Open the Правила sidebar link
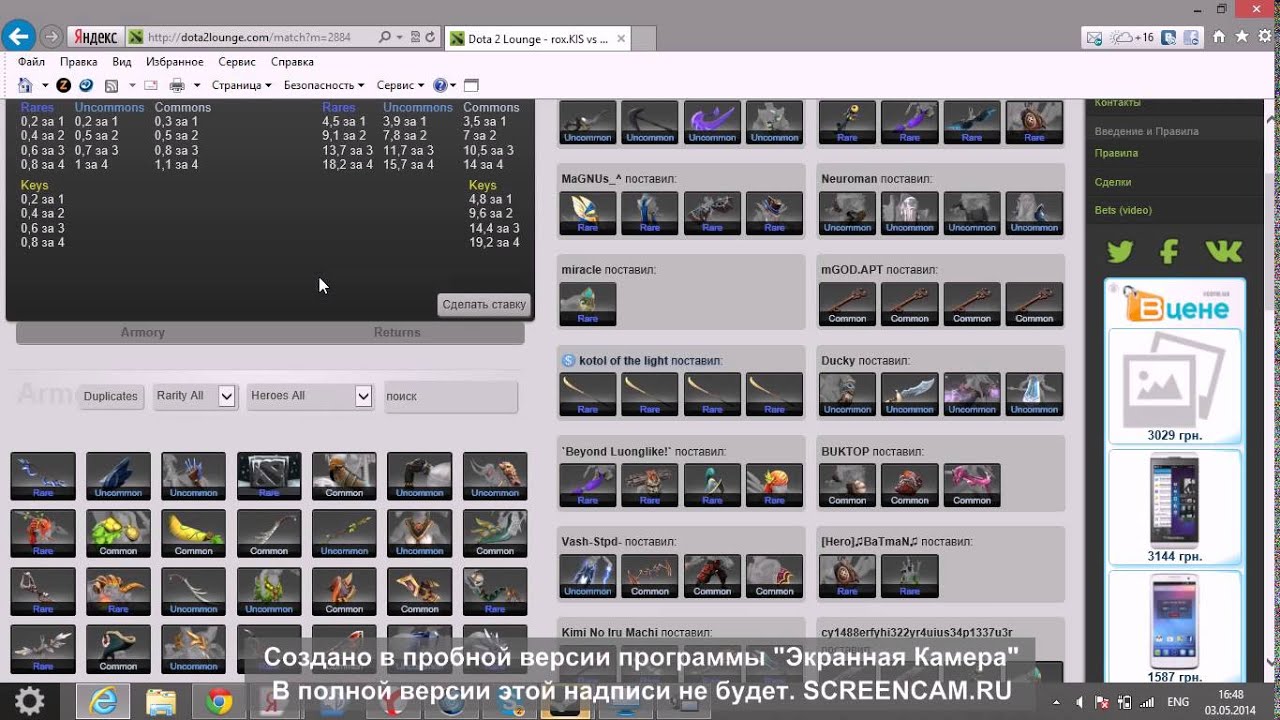The height and width of the screenshot is (720, 1280). [x=1116, y=153]
